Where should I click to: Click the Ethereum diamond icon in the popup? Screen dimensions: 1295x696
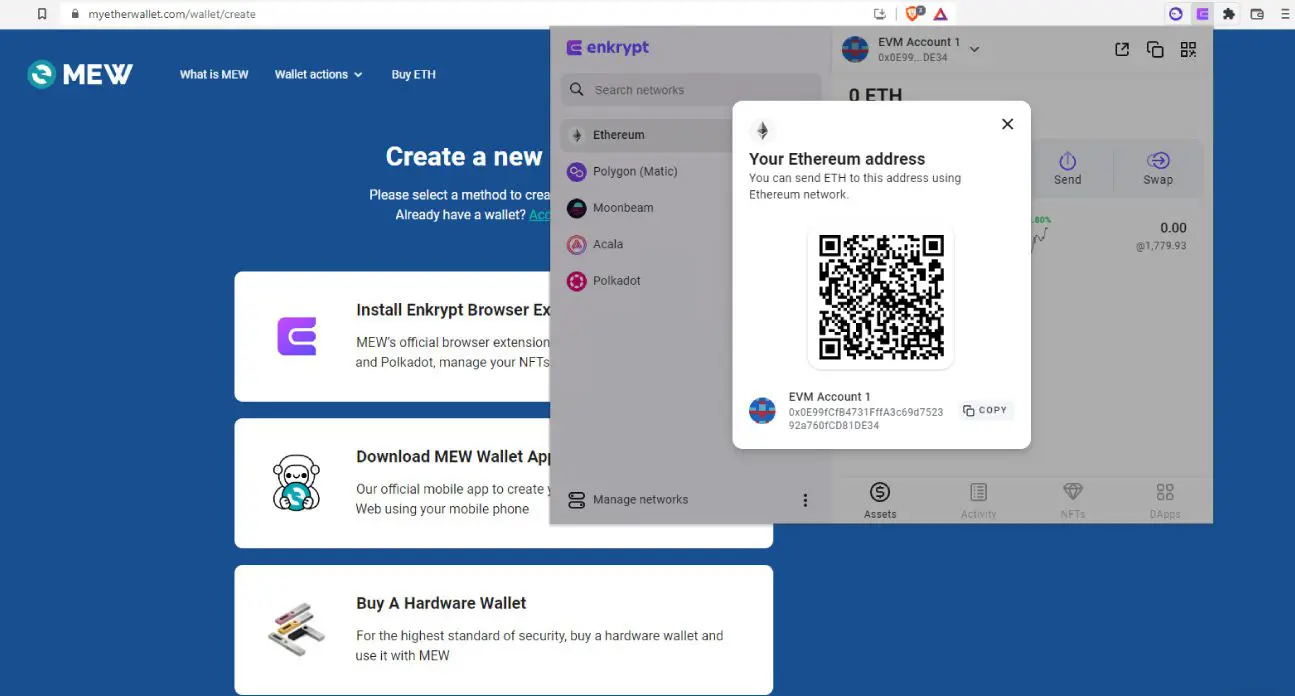click(762, 131)
